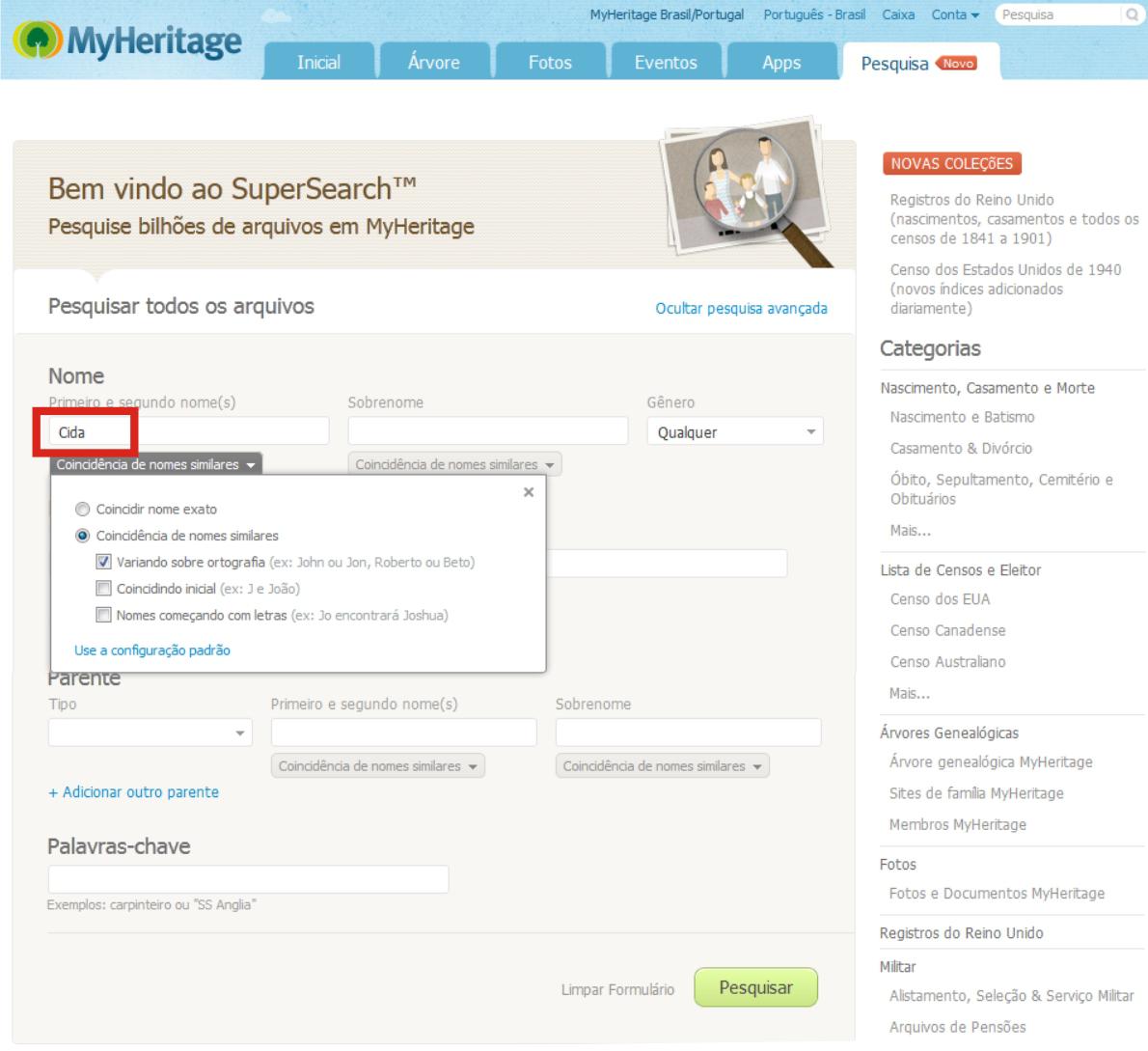Click the MyHeritage logo
This screenshot has height=1051, width=1148.
pyautogui.click(x=128, y=41)
